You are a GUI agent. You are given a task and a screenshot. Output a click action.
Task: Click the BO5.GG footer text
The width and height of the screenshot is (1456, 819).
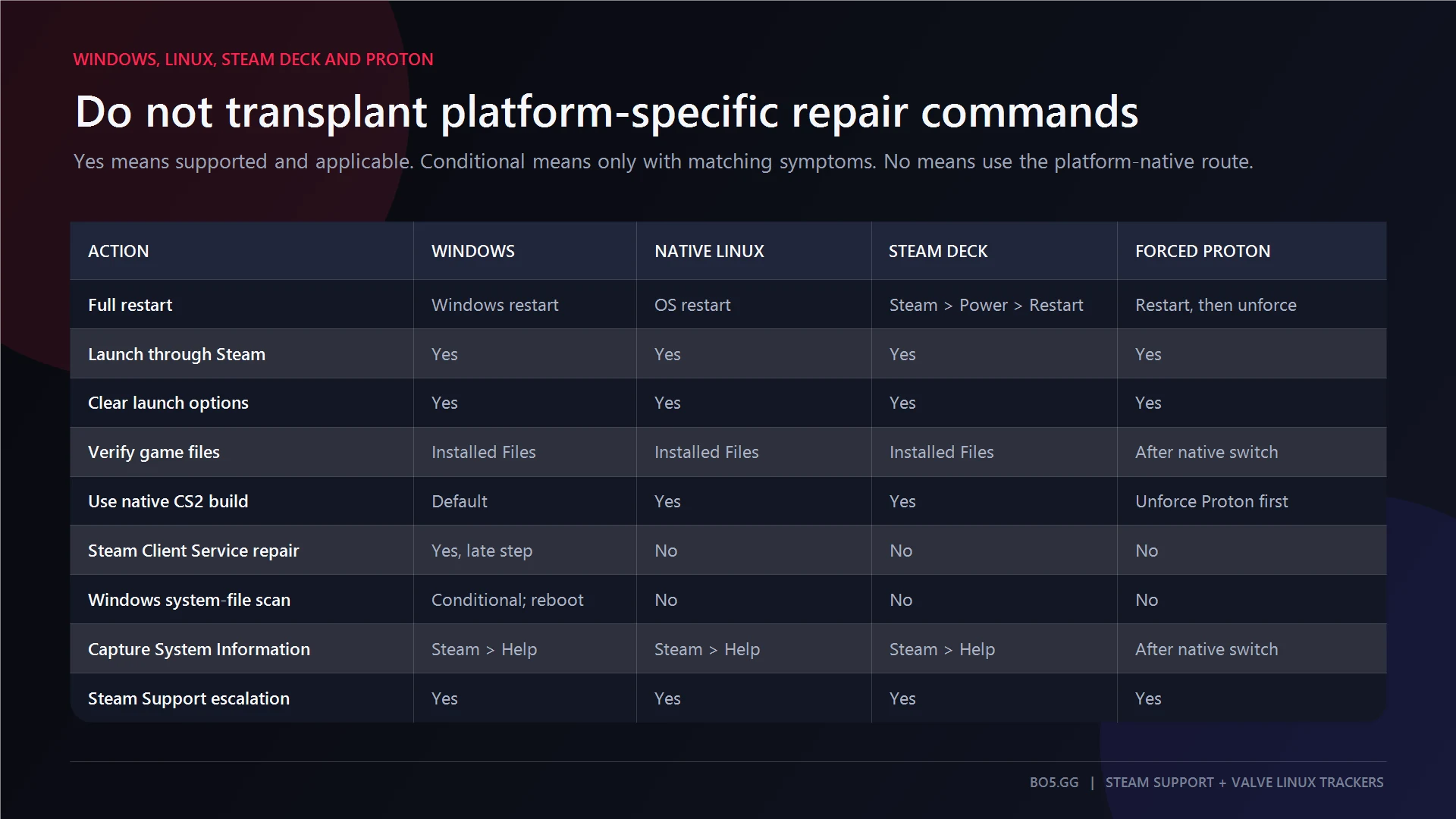click(1053, 782)
